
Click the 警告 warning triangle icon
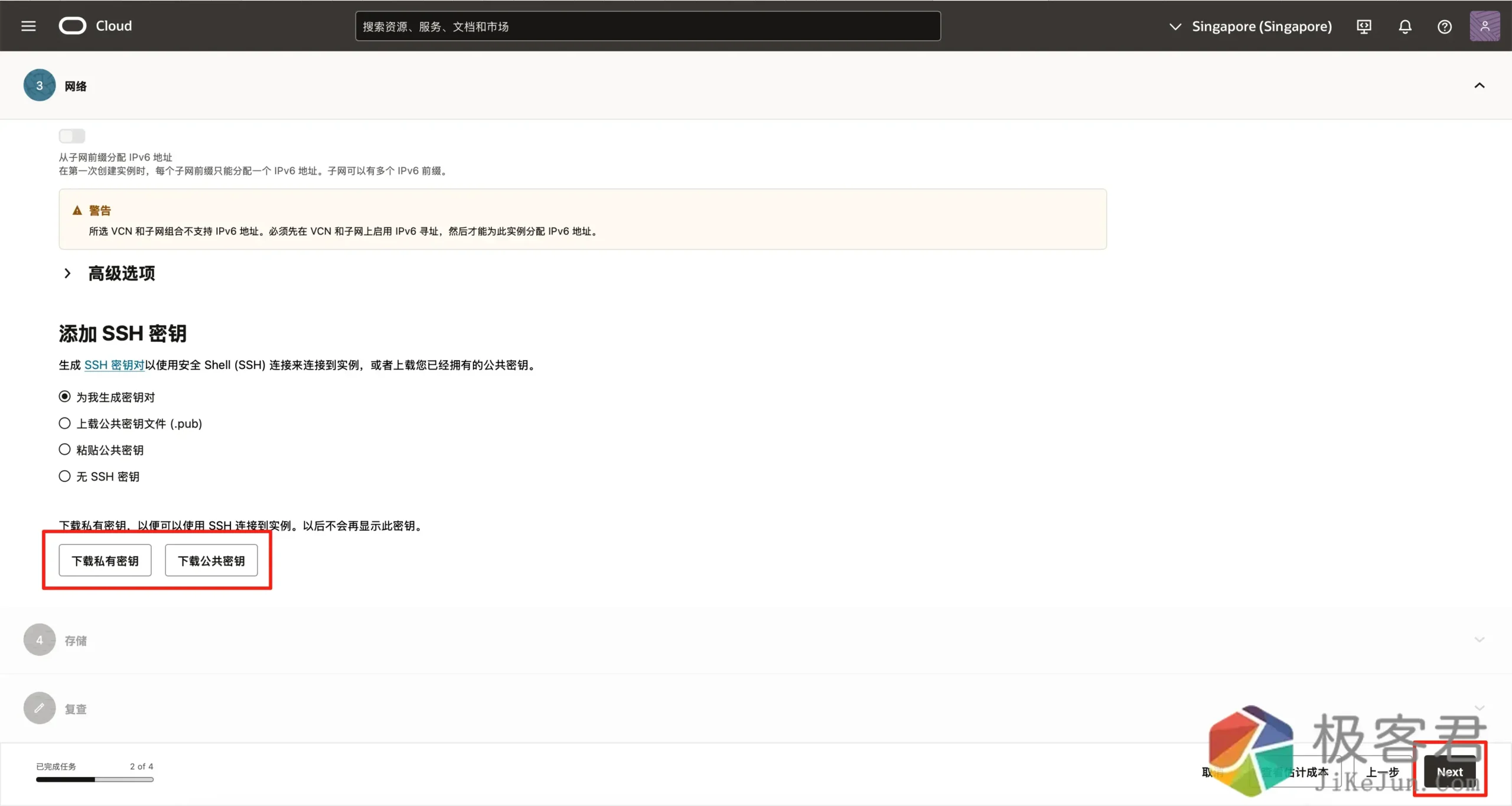coord(77,210)
